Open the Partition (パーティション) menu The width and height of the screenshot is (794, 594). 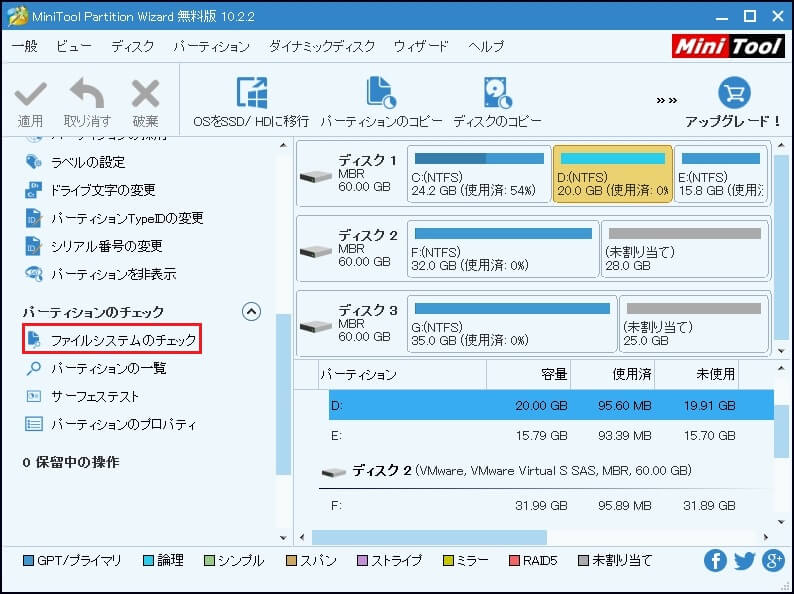click(x=212, y=46)
